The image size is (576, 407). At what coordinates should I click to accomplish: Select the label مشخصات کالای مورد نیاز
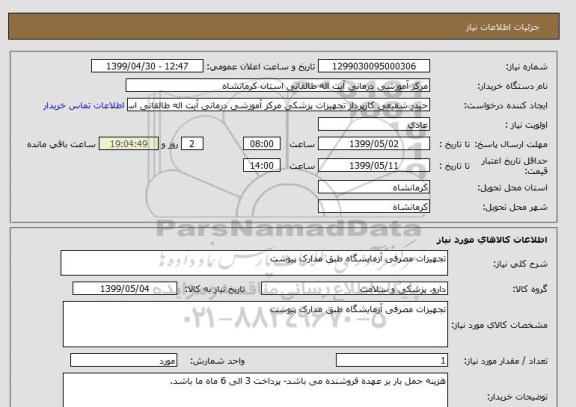499,325
